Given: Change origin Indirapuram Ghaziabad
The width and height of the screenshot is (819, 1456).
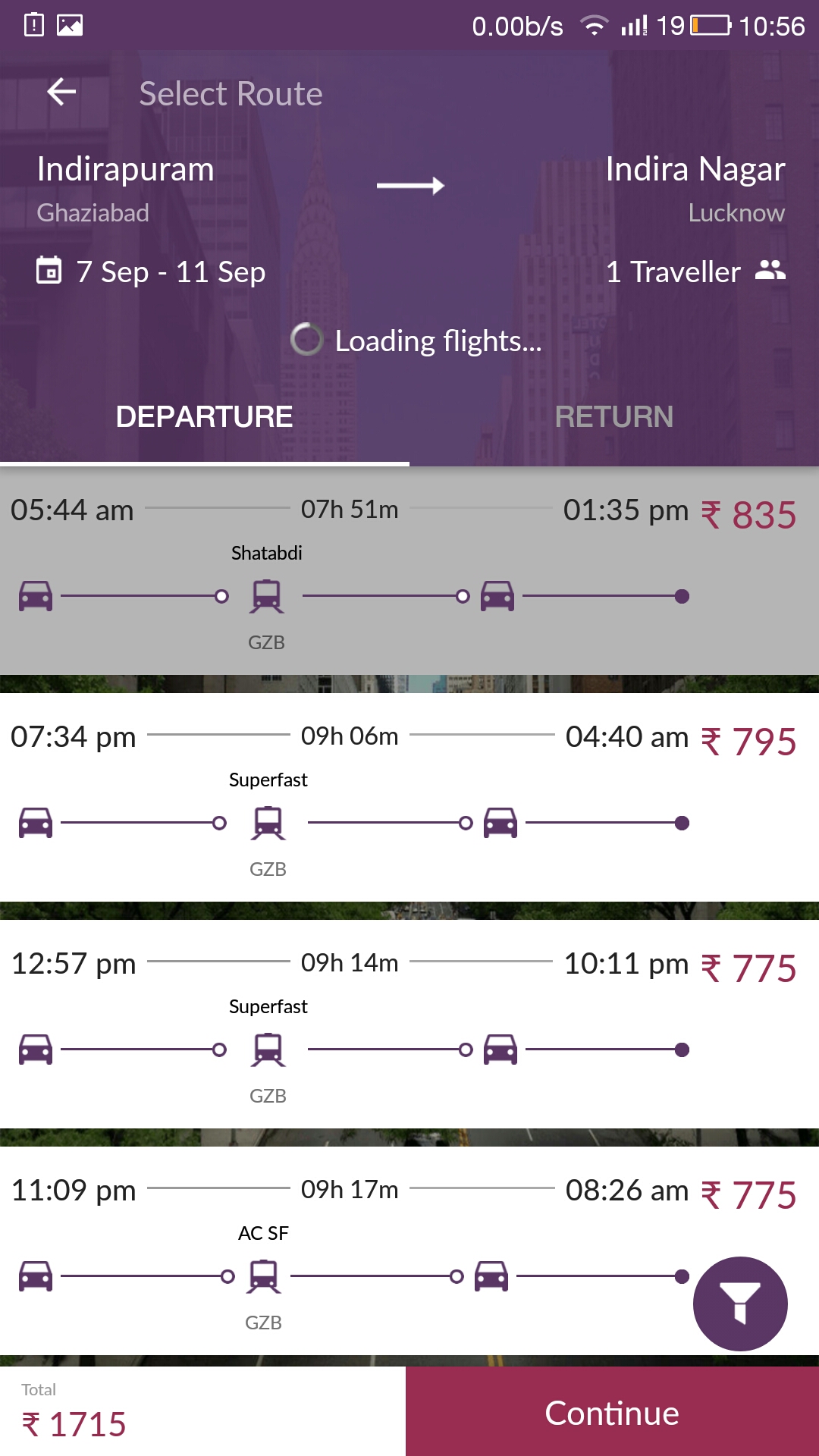Looking at the screenshot, I should (x=126, y=187).
